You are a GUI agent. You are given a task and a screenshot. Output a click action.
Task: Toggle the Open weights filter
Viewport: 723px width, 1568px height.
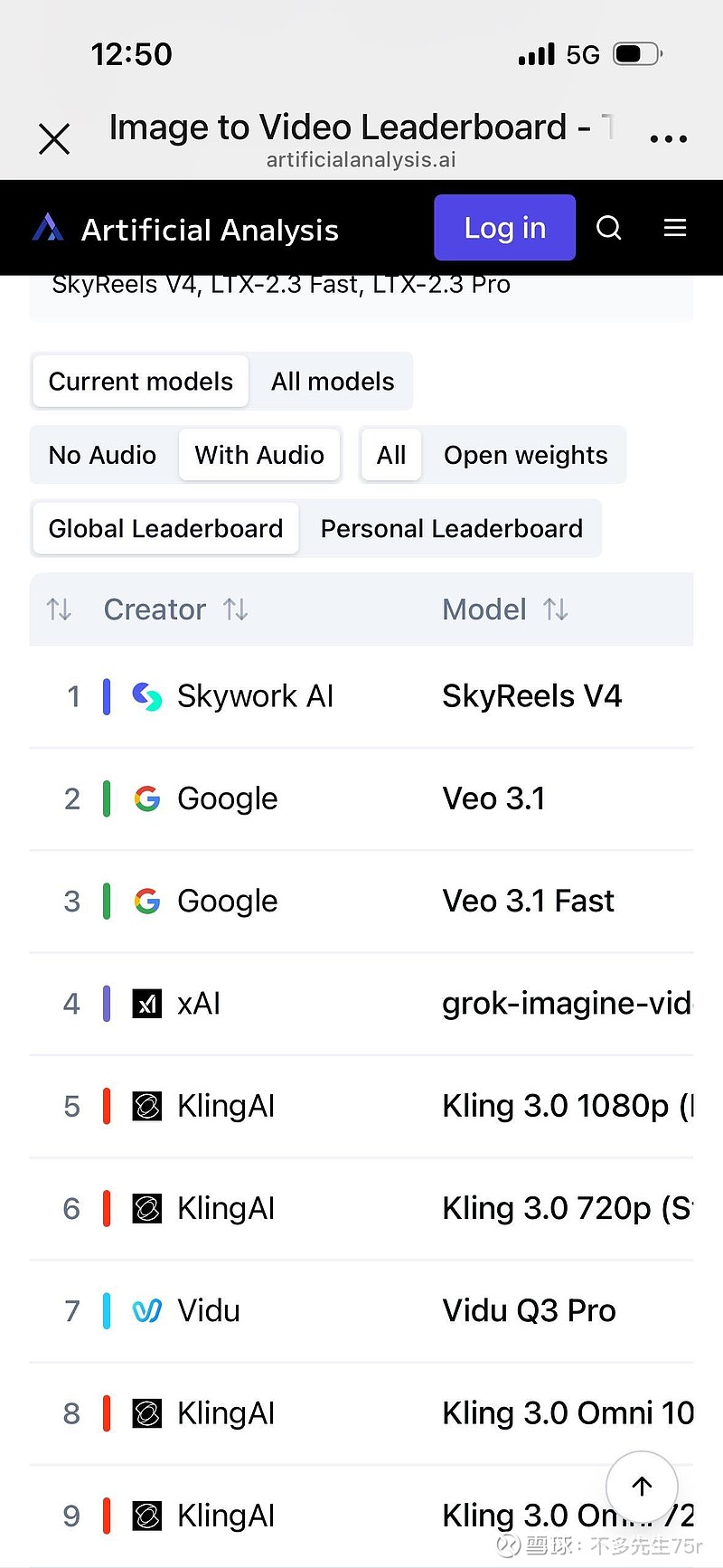tap(525, 455)
